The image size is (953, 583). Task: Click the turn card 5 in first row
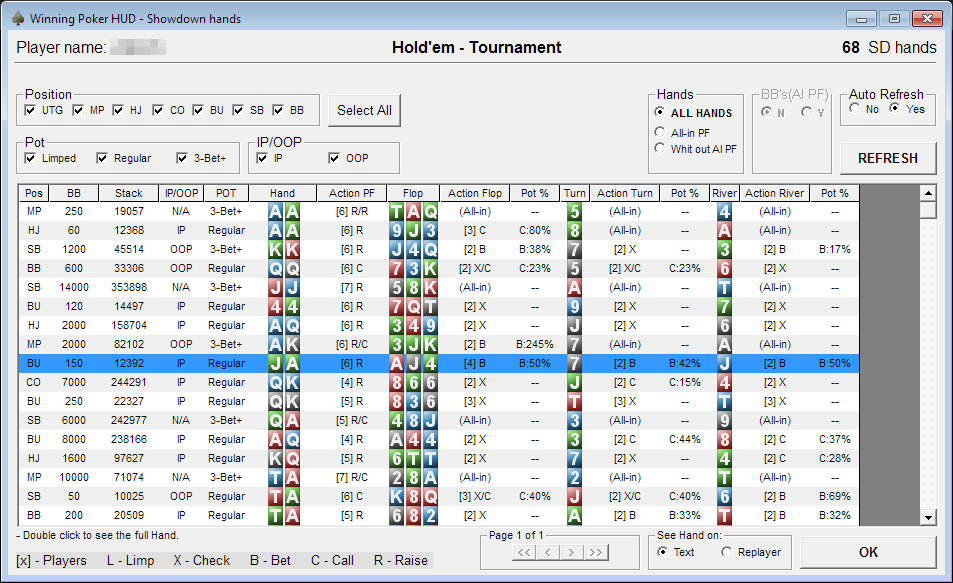(574, 212)
